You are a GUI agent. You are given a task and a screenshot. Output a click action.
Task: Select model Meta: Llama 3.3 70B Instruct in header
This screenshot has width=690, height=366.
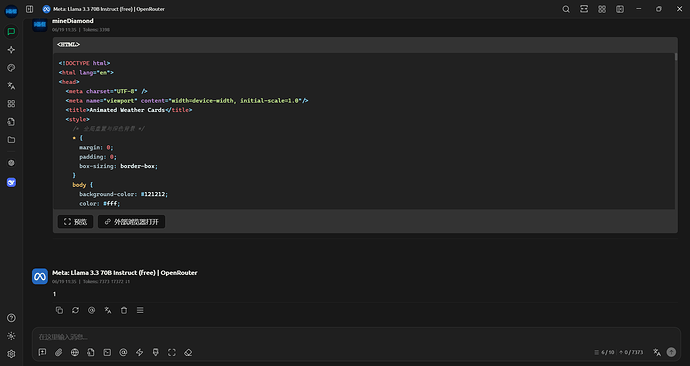(104, 9)
